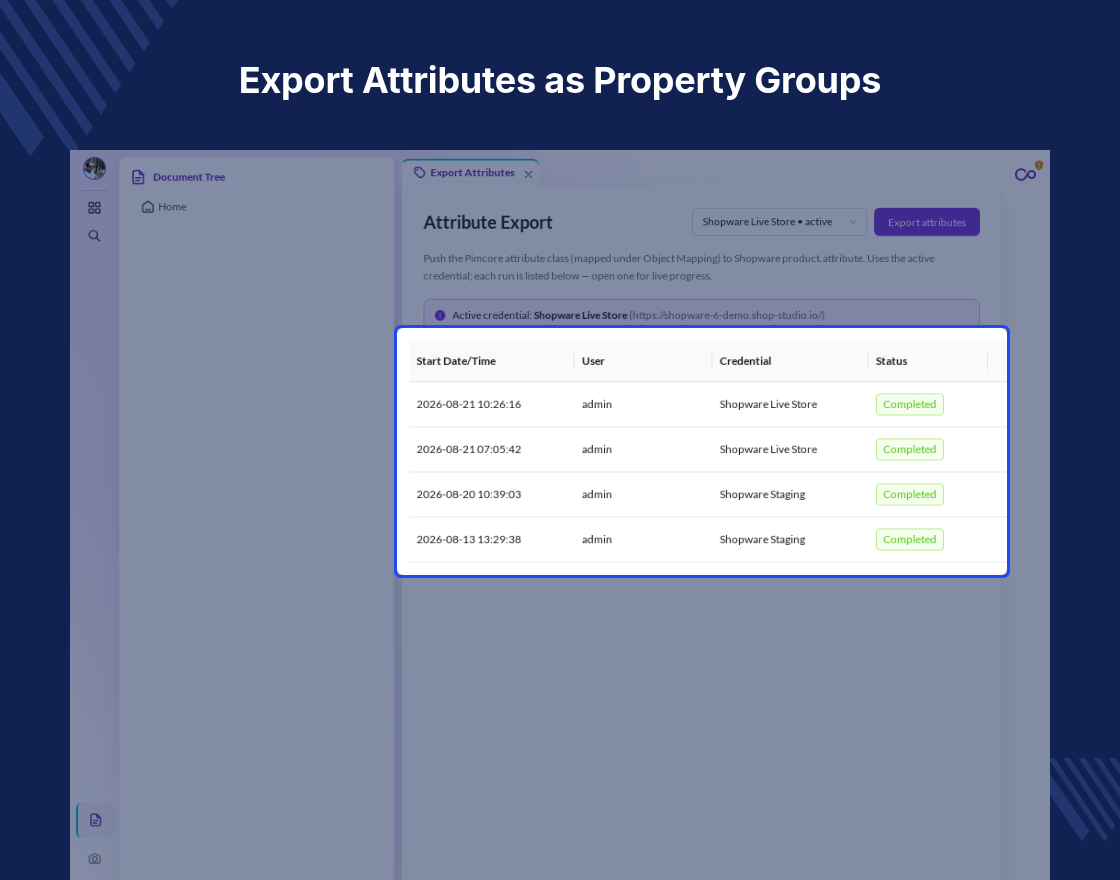
Task: Click the Export attributes button
Action: pos(927,222)
